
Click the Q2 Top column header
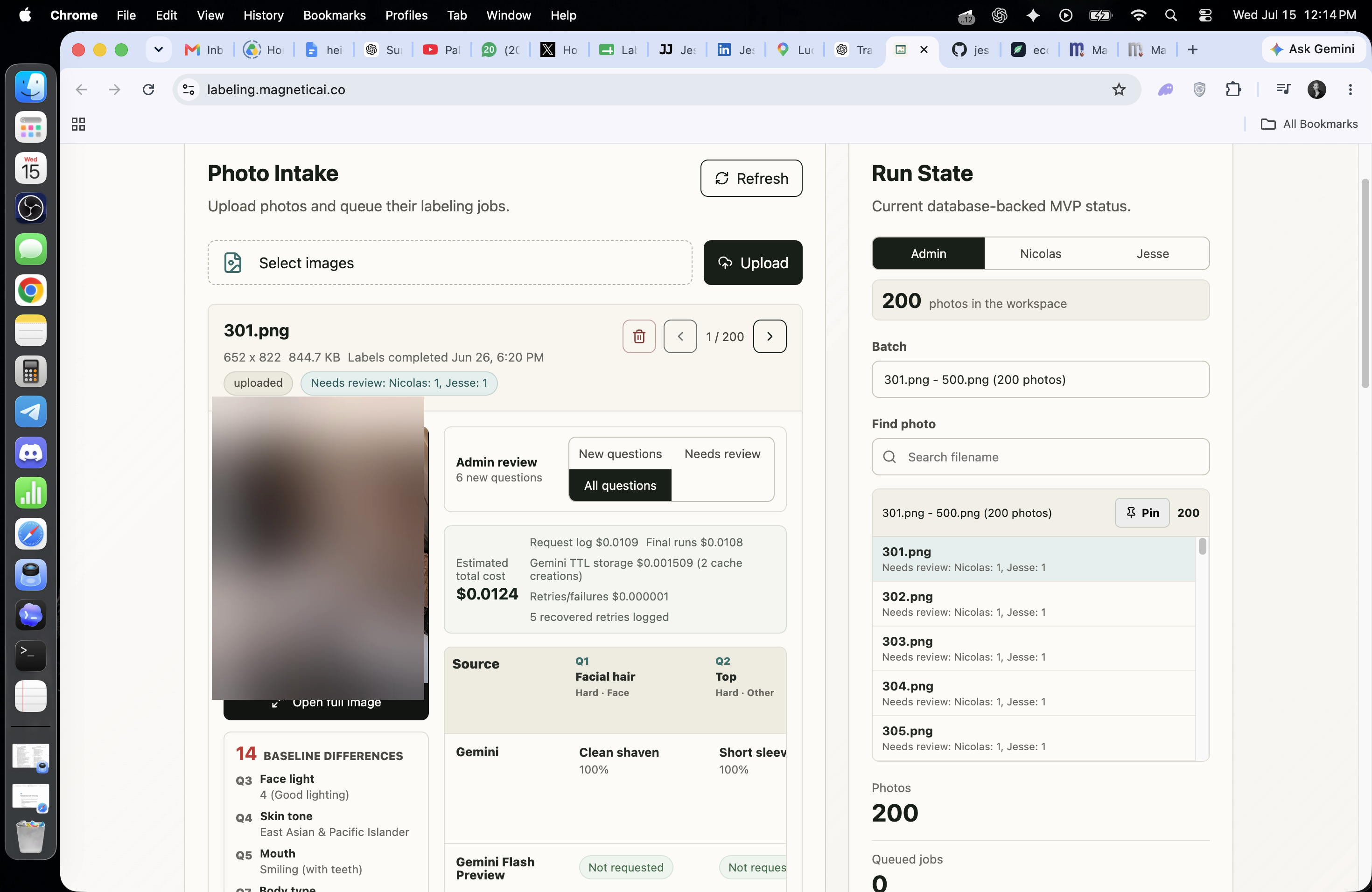(x=744, y=677)
